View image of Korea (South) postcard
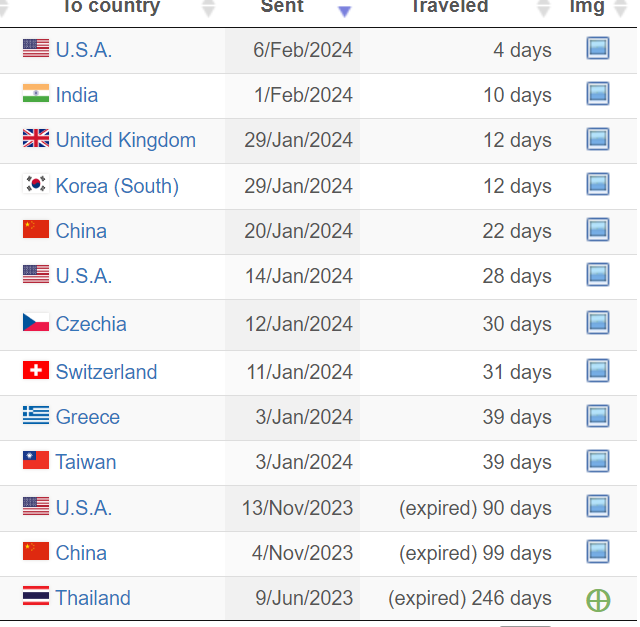Screen dimensions: 640x627 click(598, 184)
